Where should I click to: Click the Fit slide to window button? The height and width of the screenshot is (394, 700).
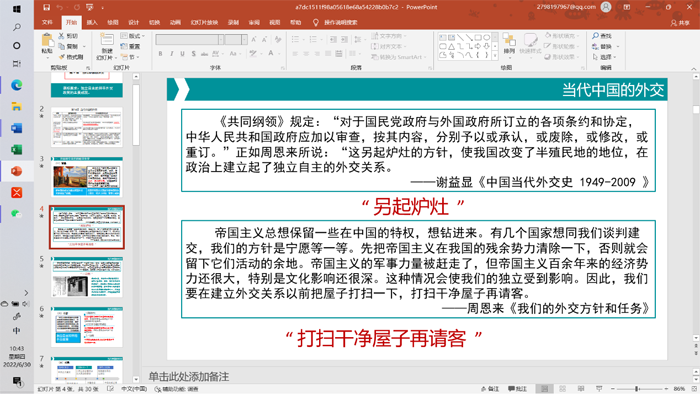tap(694, 389)
